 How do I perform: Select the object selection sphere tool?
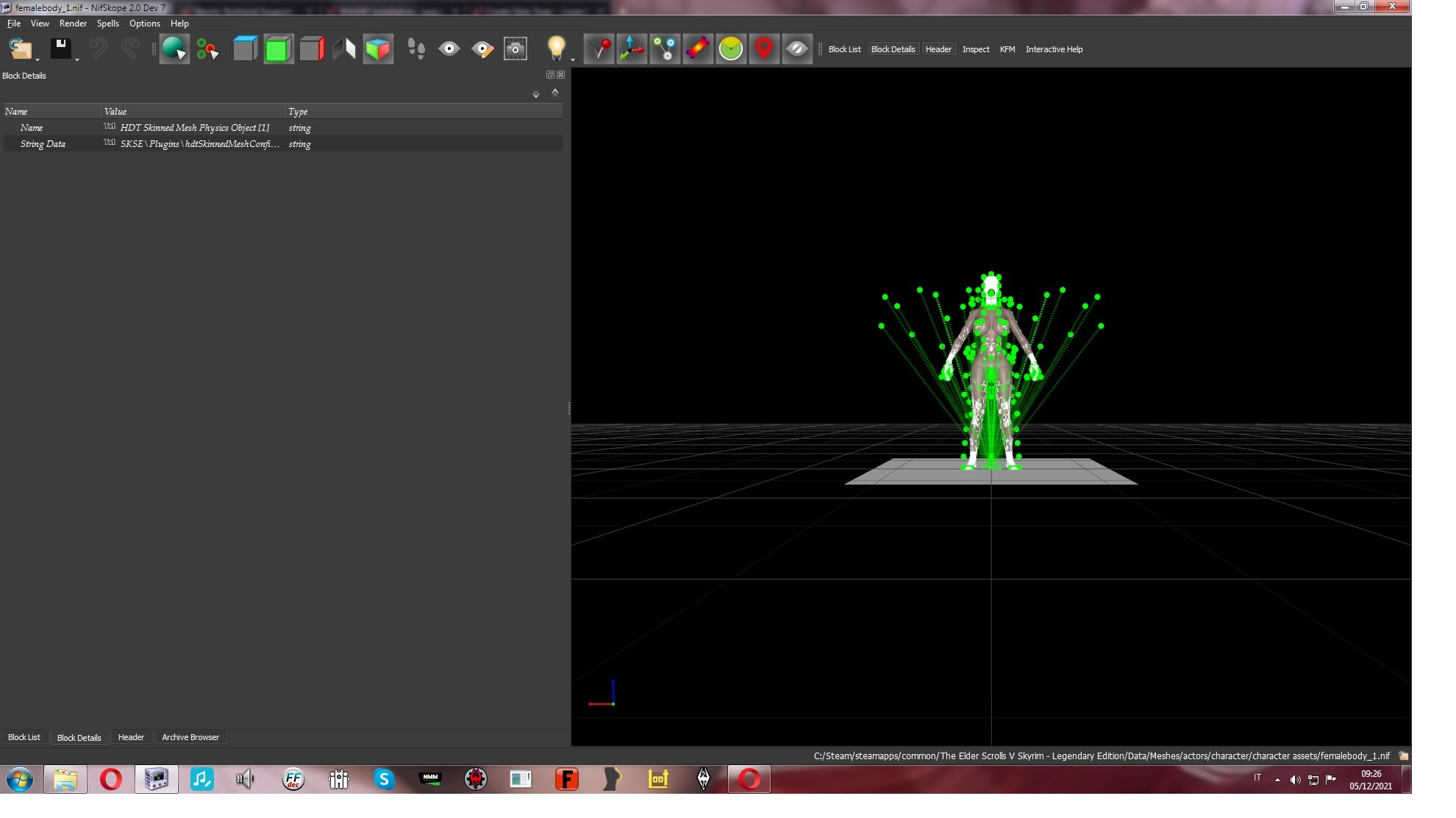174,49
